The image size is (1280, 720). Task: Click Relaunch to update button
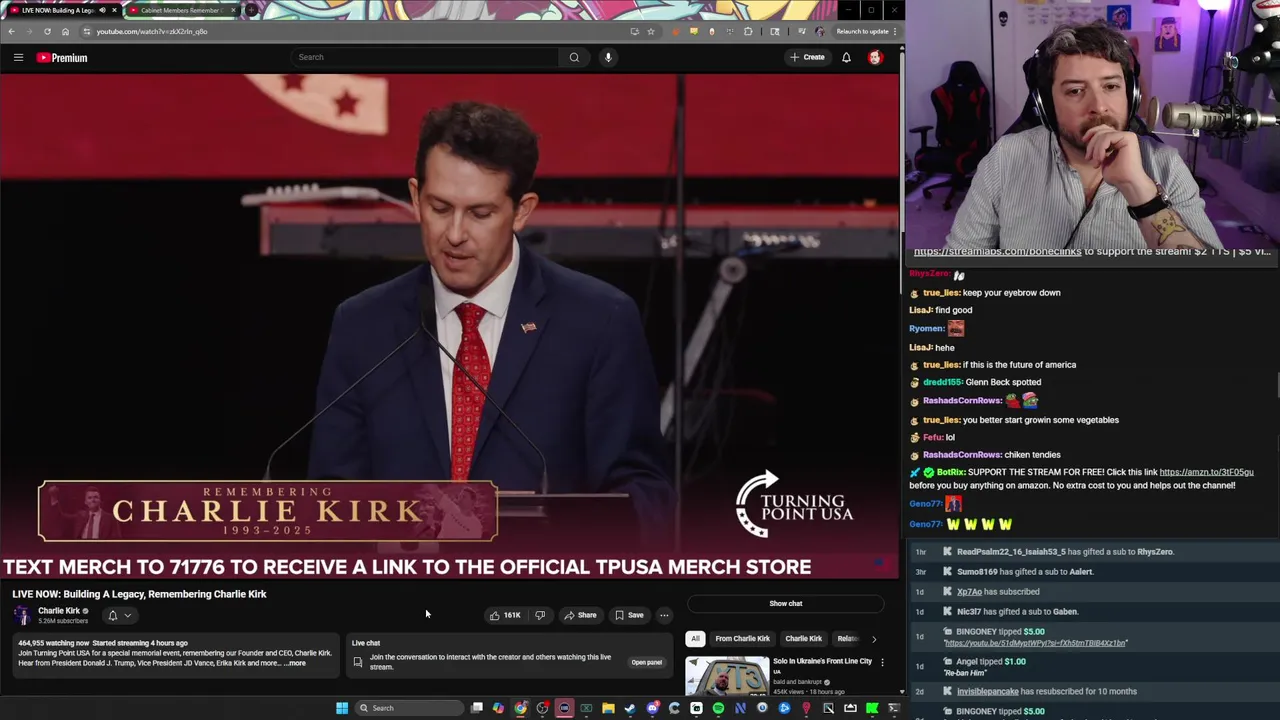click(863, 31)
